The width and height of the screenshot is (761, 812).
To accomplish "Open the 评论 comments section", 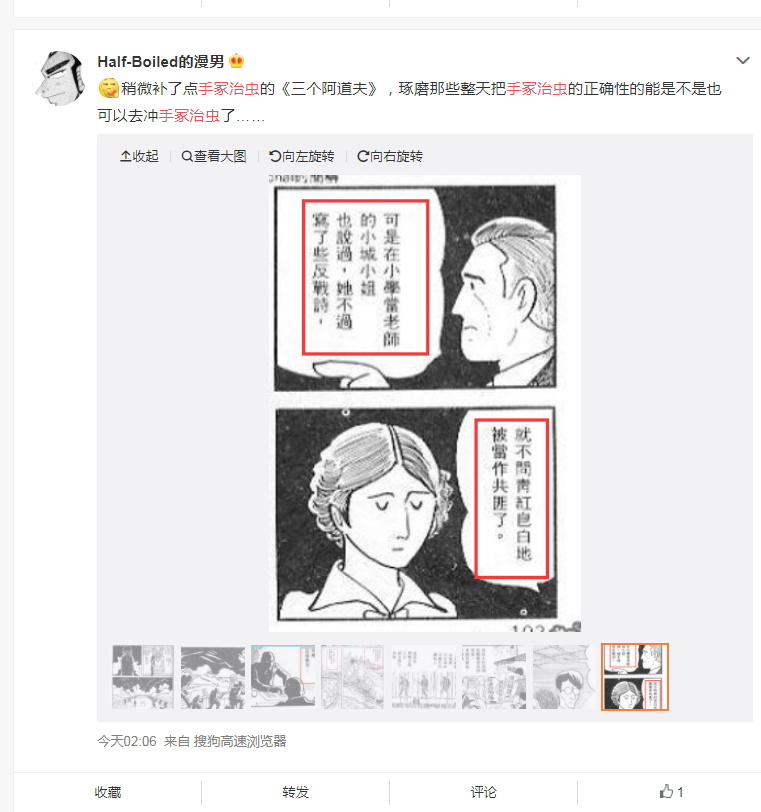I will [484, 792].
